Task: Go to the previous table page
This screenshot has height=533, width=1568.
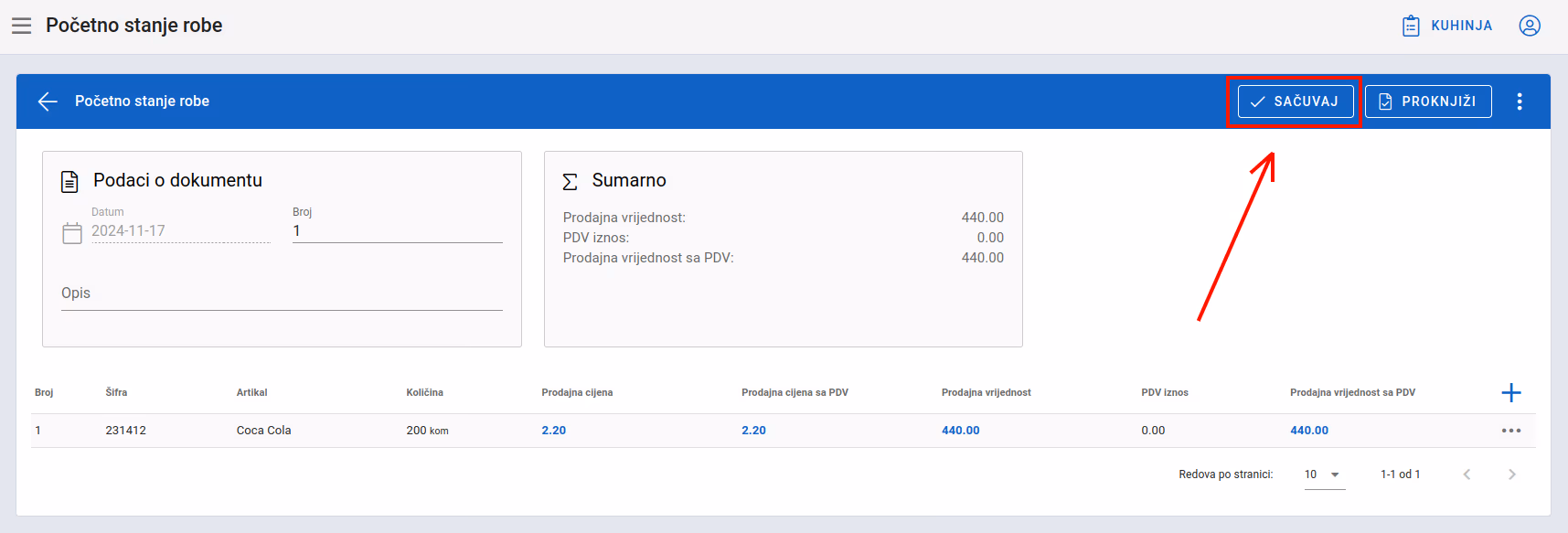Action: tap(1467, 474)
